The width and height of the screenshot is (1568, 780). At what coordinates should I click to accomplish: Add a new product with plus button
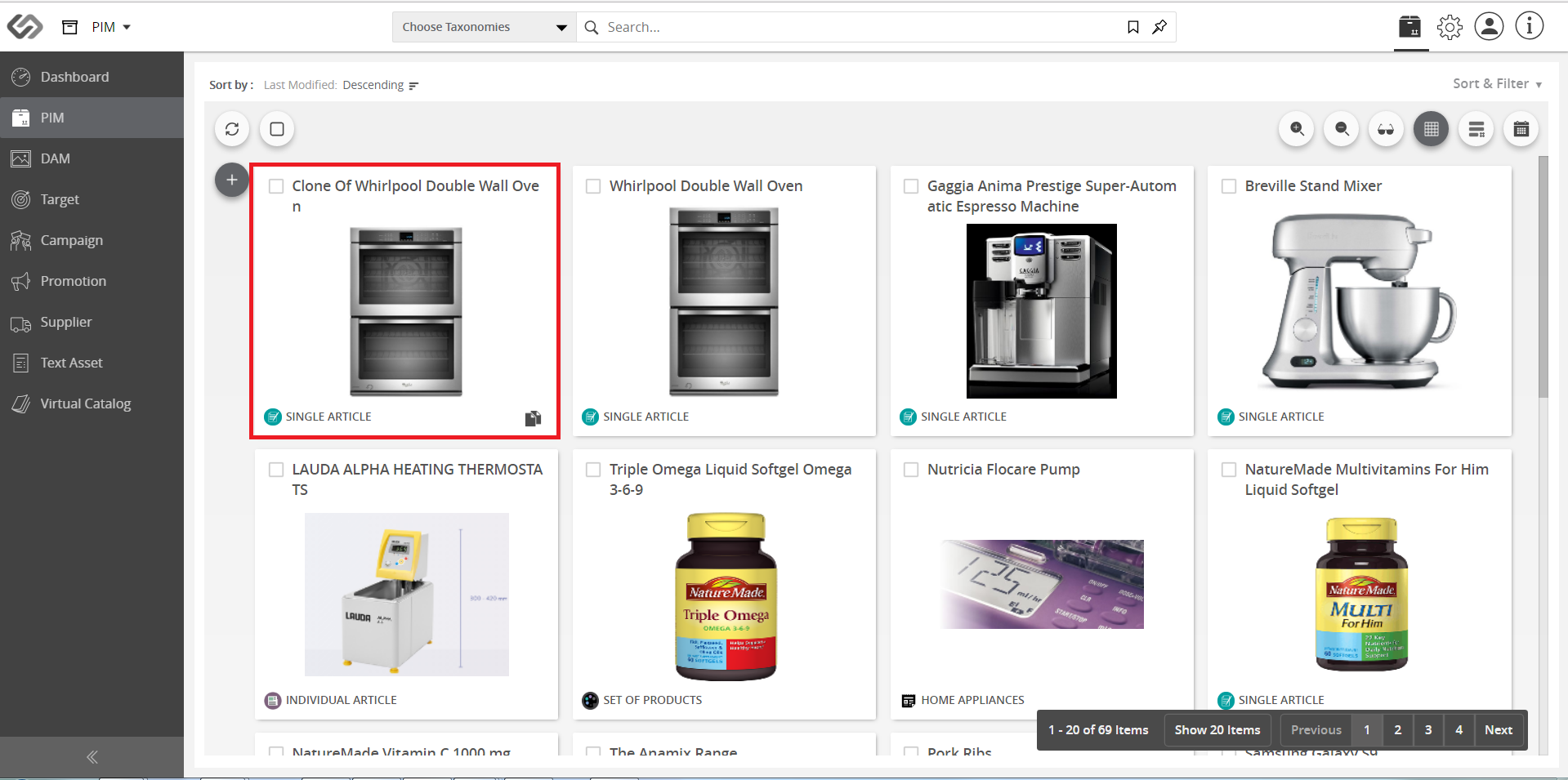coord(232,180)
